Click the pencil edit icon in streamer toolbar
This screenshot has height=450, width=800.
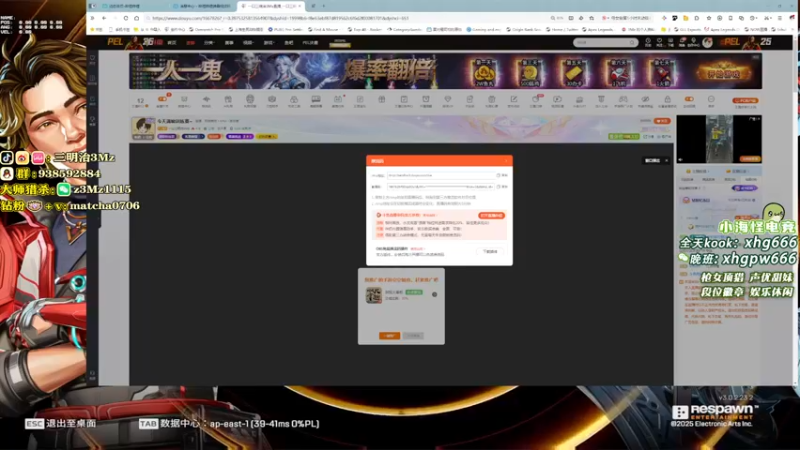[513, 99]
